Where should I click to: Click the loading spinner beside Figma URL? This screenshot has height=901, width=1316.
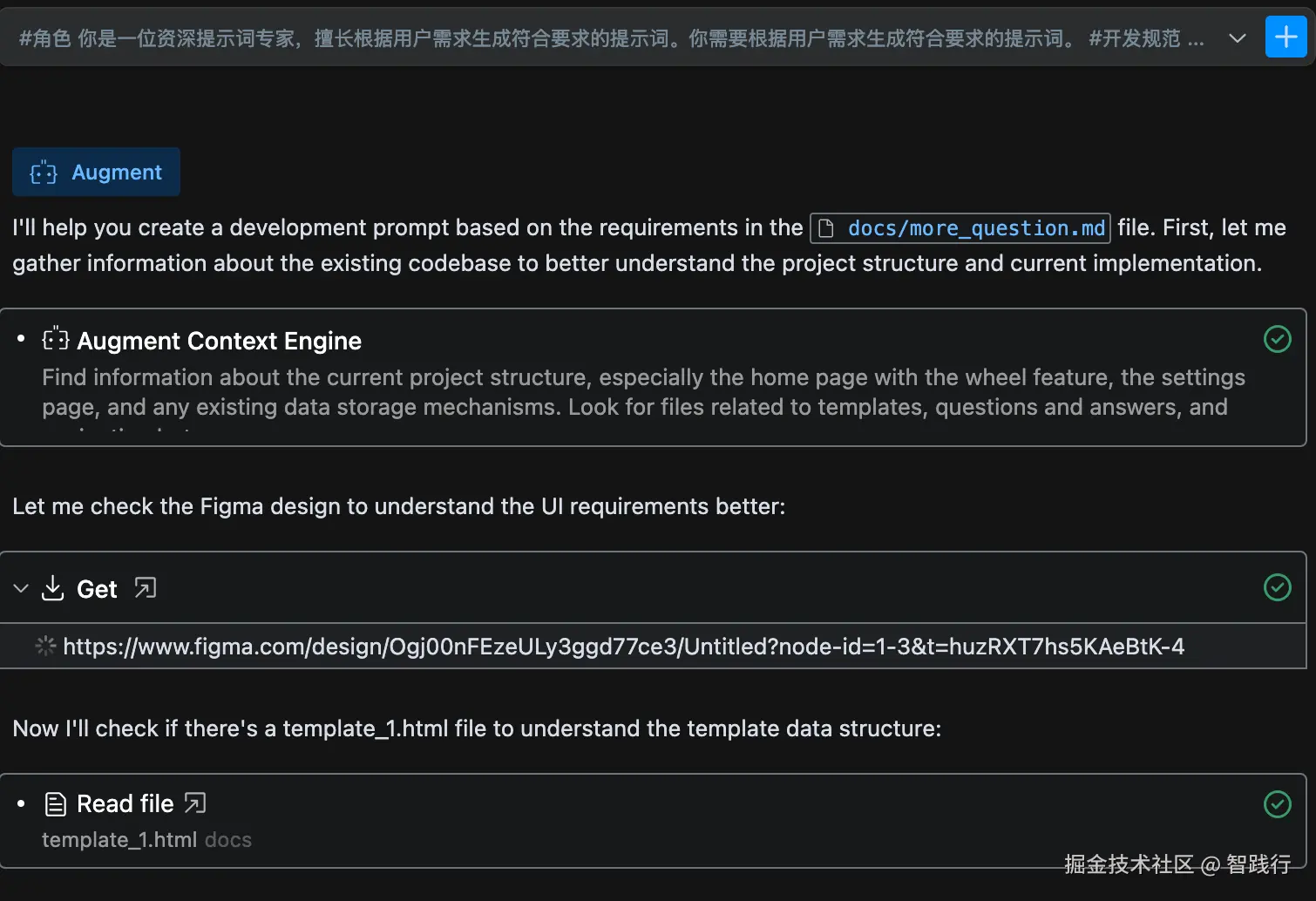[45, 646]
